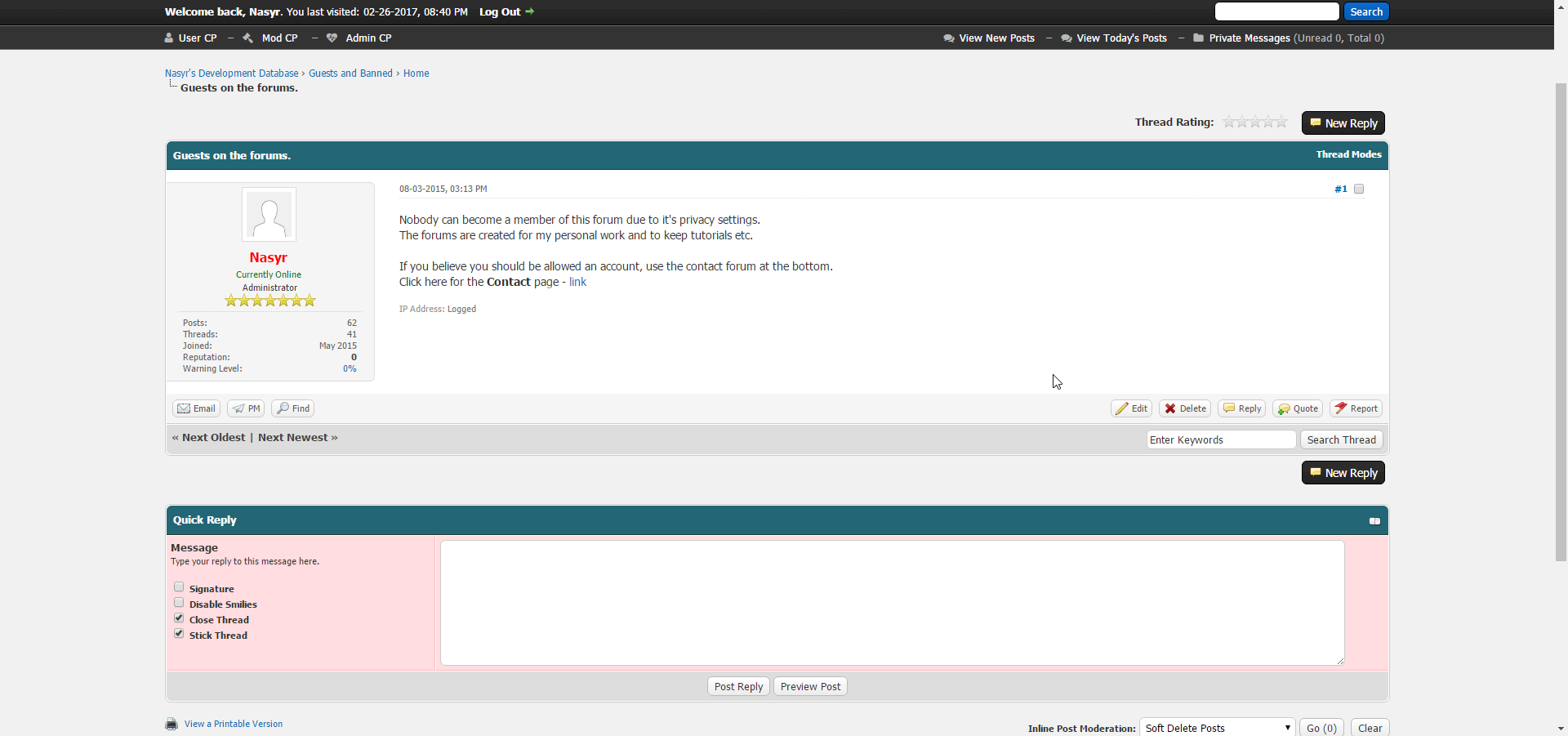Delete the post using red X button
The height and width of the screenshot is (736, 1568).
click(1184, 408)
